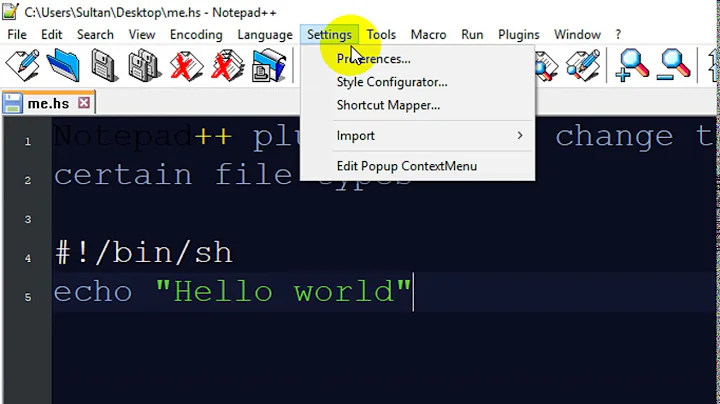Click the word "change" on line 1

[x=614, y=137]
